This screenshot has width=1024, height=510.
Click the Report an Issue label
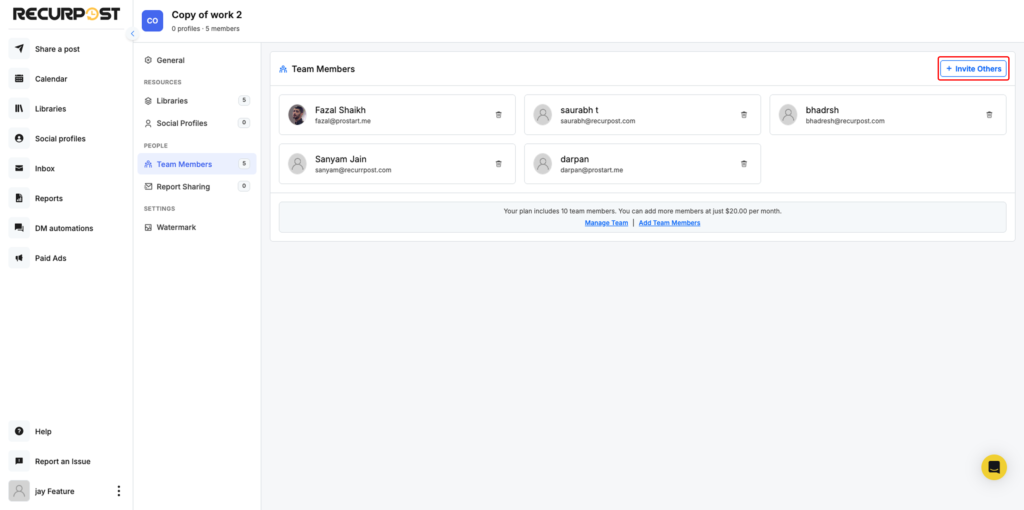coord(63,461)
